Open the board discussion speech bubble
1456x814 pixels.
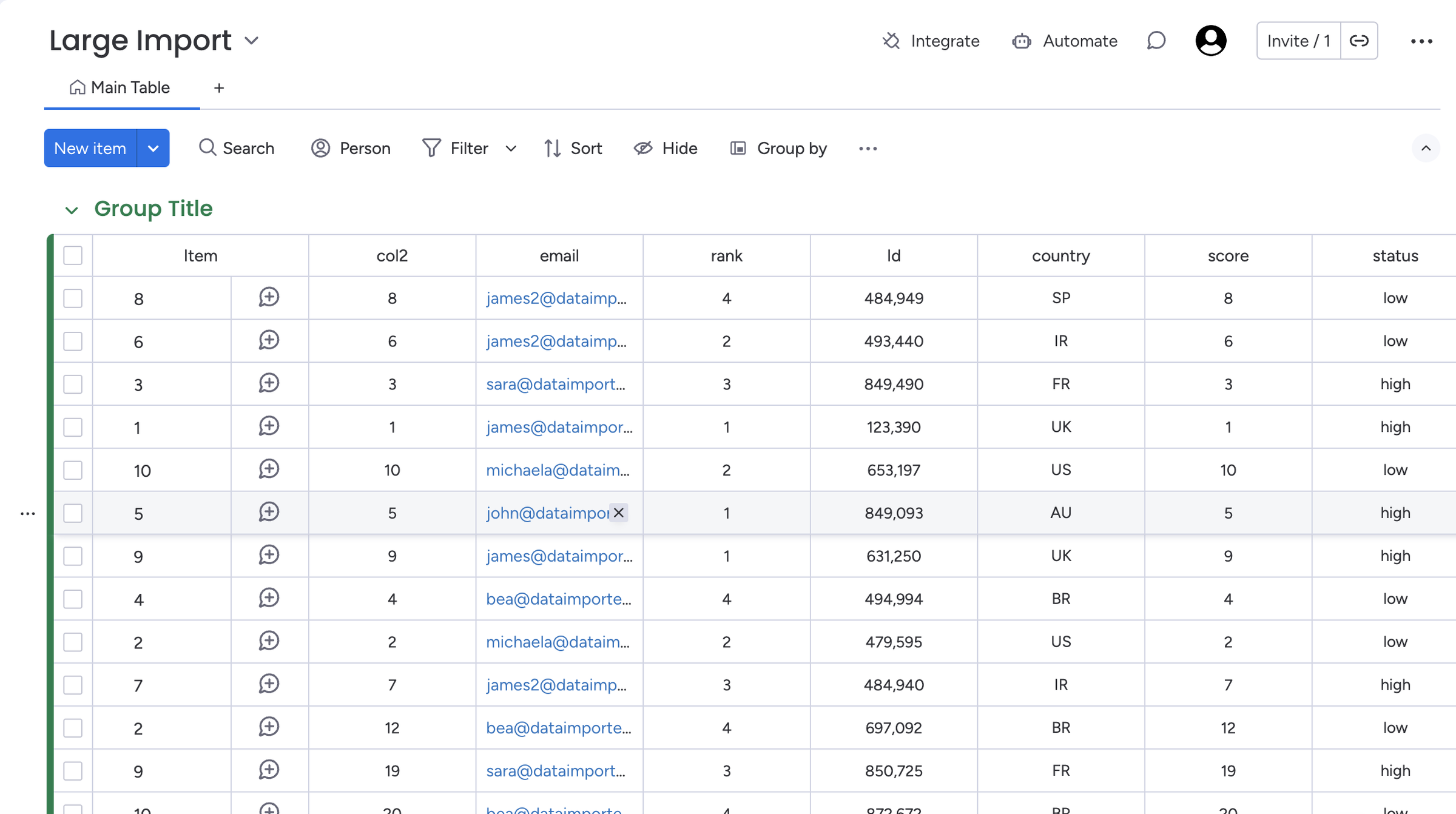coord(1156,41)
